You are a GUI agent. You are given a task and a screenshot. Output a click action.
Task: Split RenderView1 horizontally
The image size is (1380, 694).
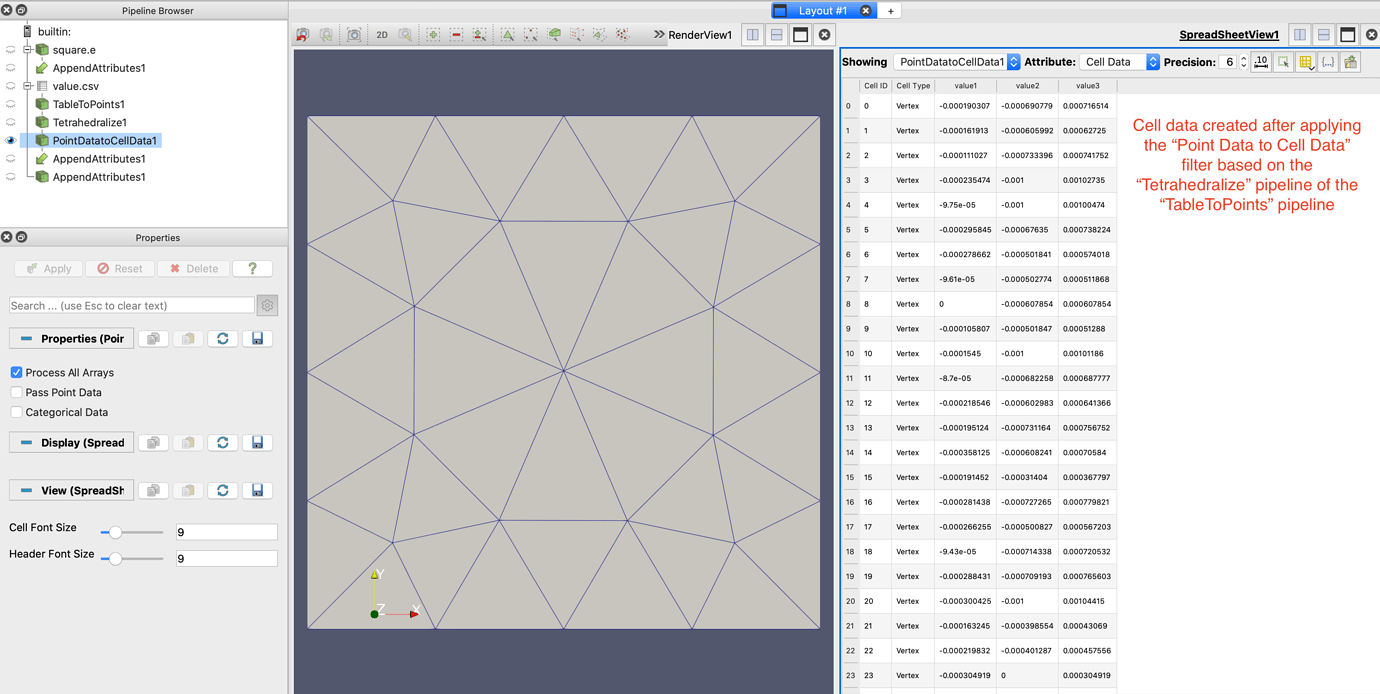753,35
